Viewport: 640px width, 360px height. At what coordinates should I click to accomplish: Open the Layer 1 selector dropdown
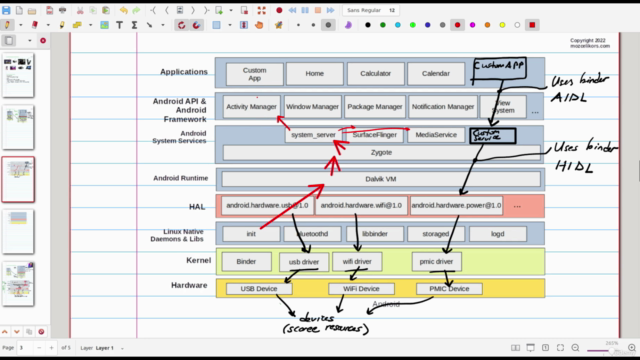pos(122,348)
